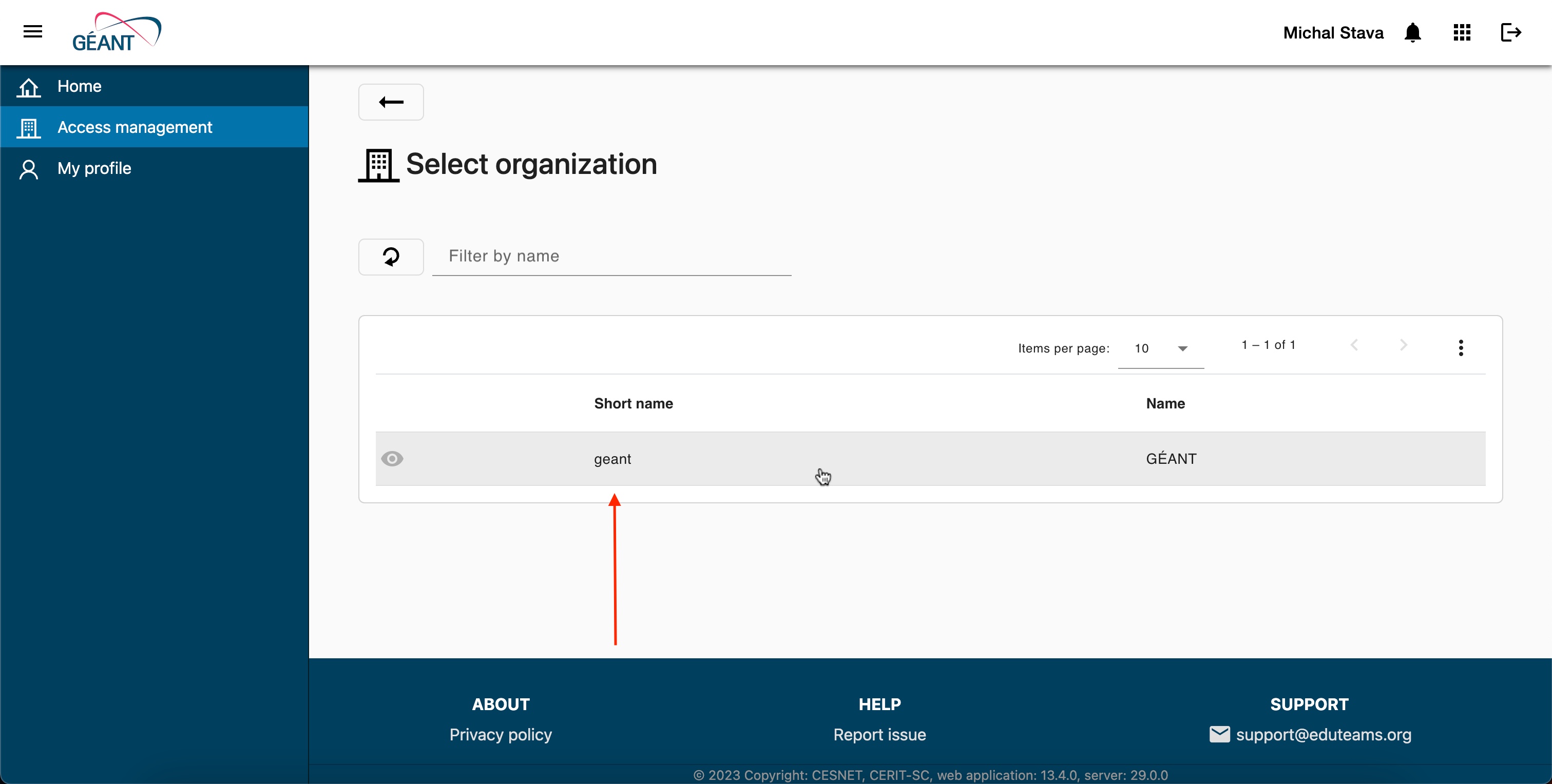
Task: Go to next page of results
Action: click(1403, 344)
